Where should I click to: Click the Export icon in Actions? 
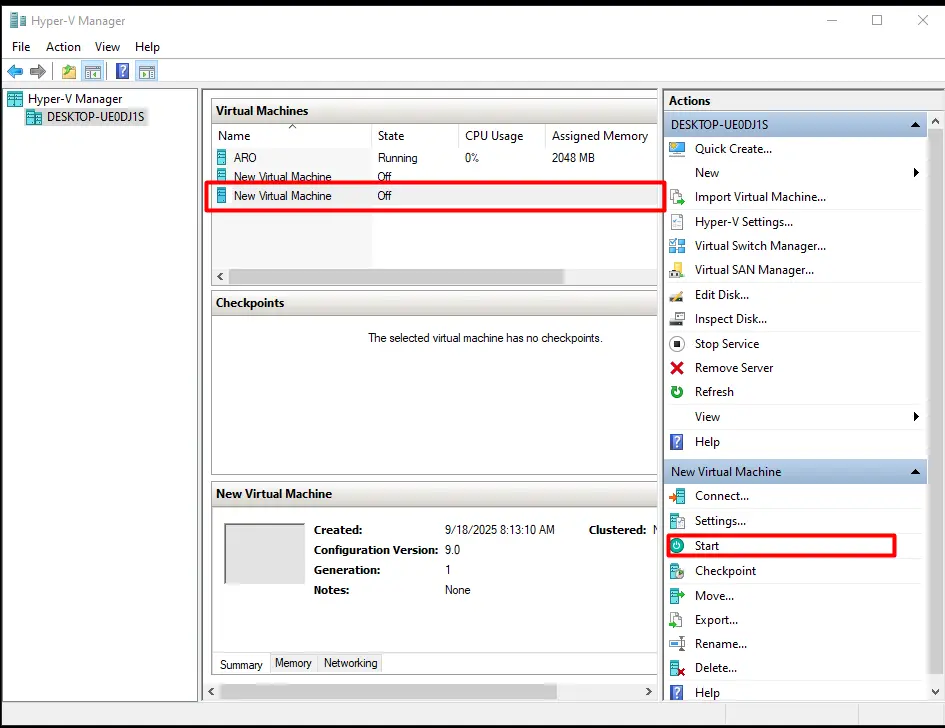pyautogui.click(x=677, y=620)
